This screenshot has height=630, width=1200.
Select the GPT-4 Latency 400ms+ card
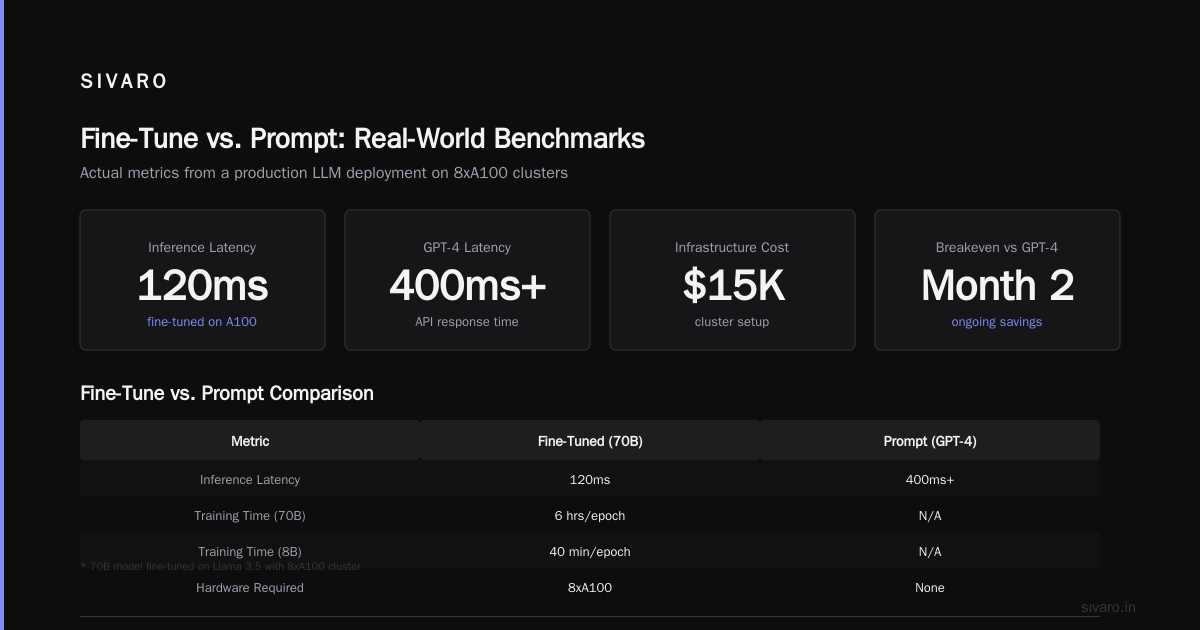pyautogui.click(x=467, y=280)
